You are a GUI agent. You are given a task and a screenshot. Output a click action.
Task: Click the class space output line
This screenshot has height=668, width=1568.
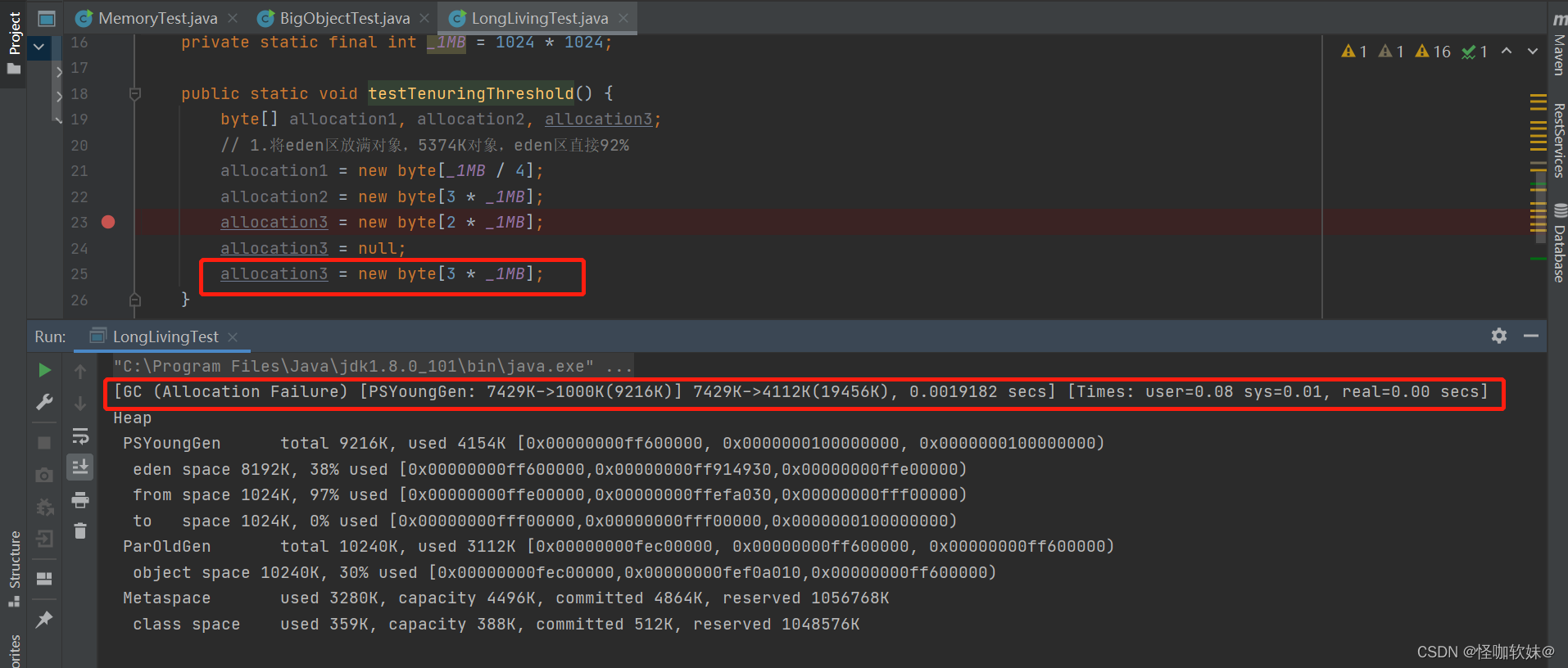496,624
